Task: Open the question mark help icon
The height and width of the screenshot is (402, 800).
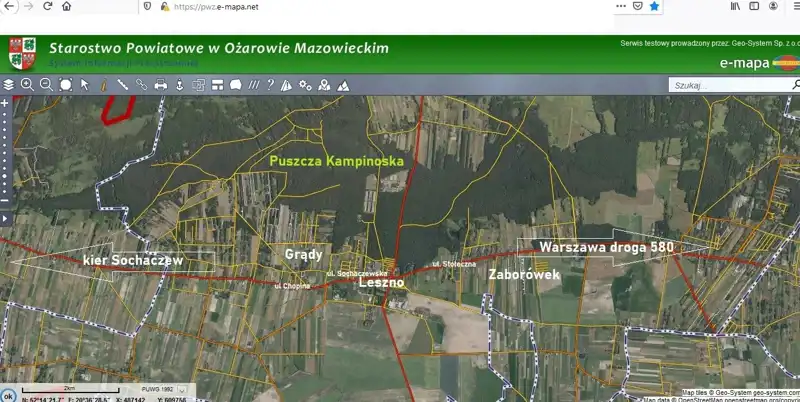Action: (x=270, y=85)
